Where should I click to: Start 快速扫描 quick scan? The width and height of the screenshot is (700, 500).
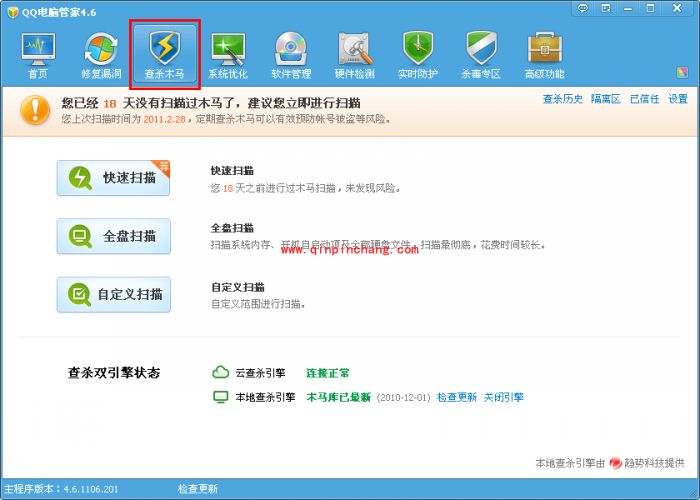[113, 178]
